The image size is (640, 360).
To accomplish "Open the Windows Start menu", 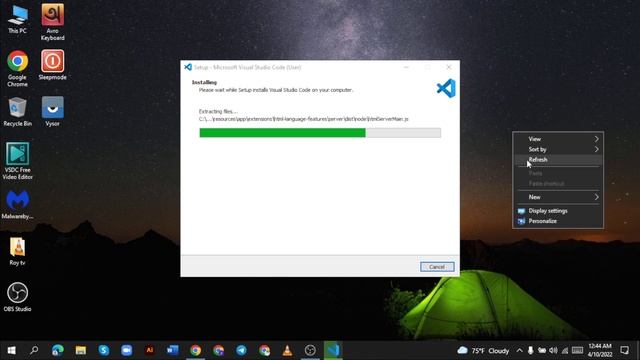I will coord(11,350).
